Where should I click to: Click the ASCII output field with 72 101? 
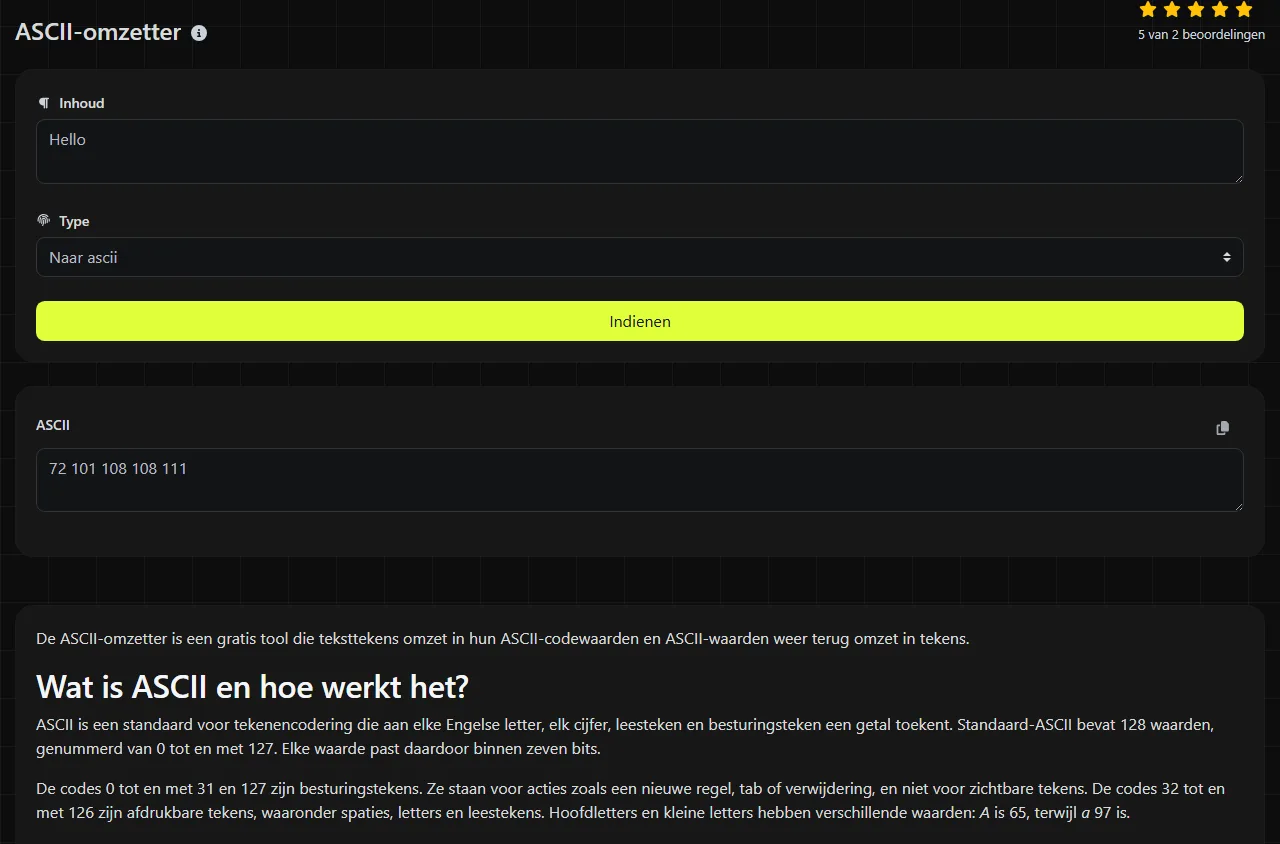coord(640,480)
